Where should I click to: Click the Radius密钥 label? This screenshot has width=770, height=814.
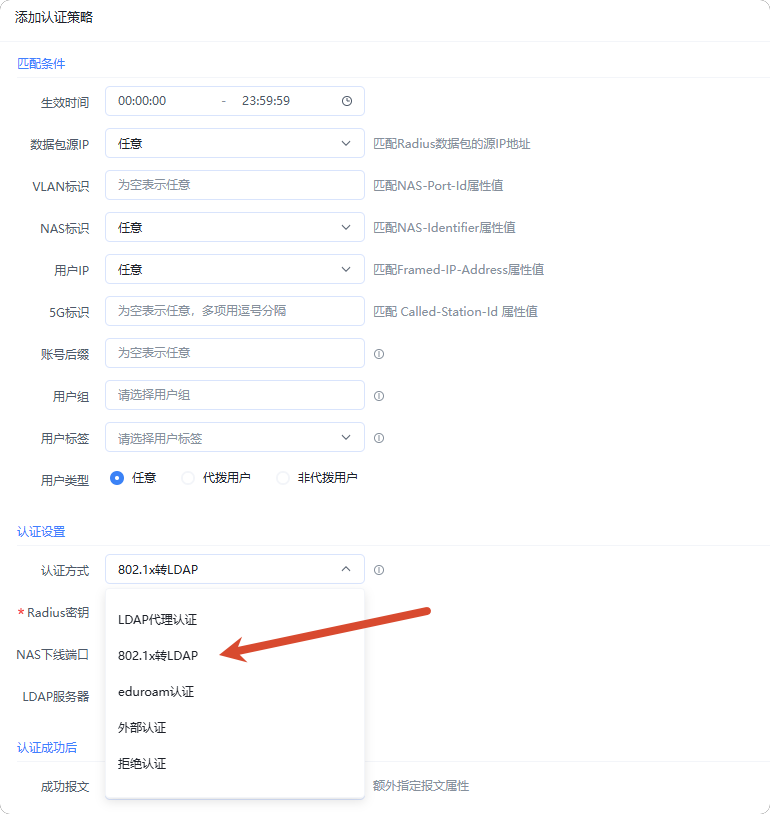(x=58, y=613)
